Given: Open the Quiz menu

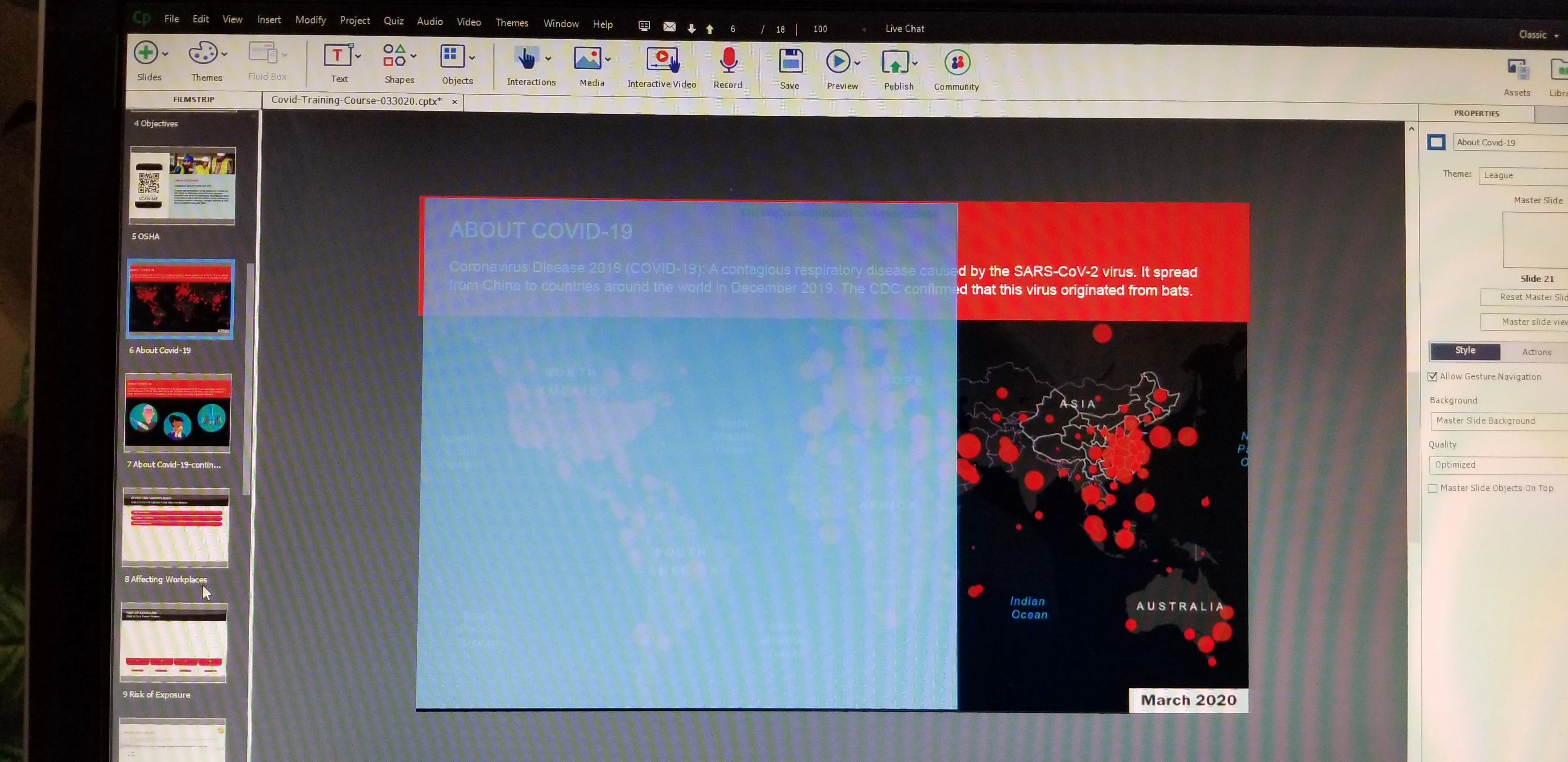Looking at the screenshot, I should [x=393, y=21].
